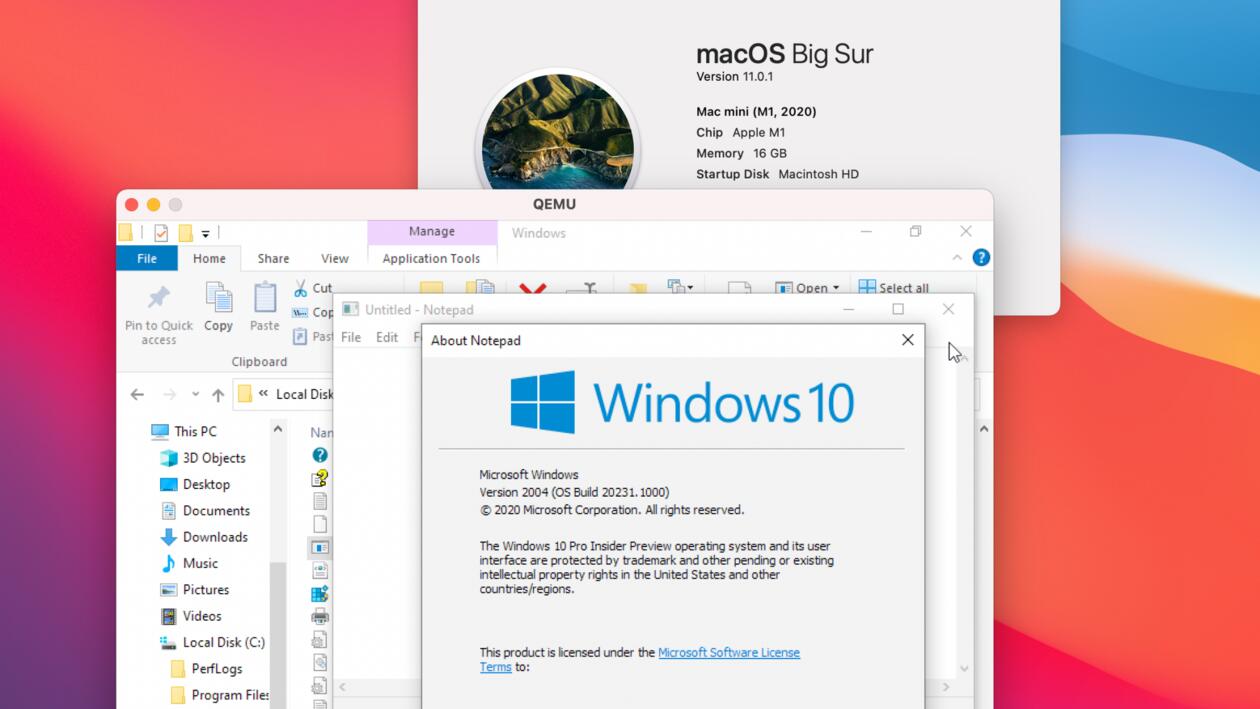This screenshot has height=709, width=1260.
Task: Click the navigation pane scroll-up arrow
Action: [x=277, y=430]
